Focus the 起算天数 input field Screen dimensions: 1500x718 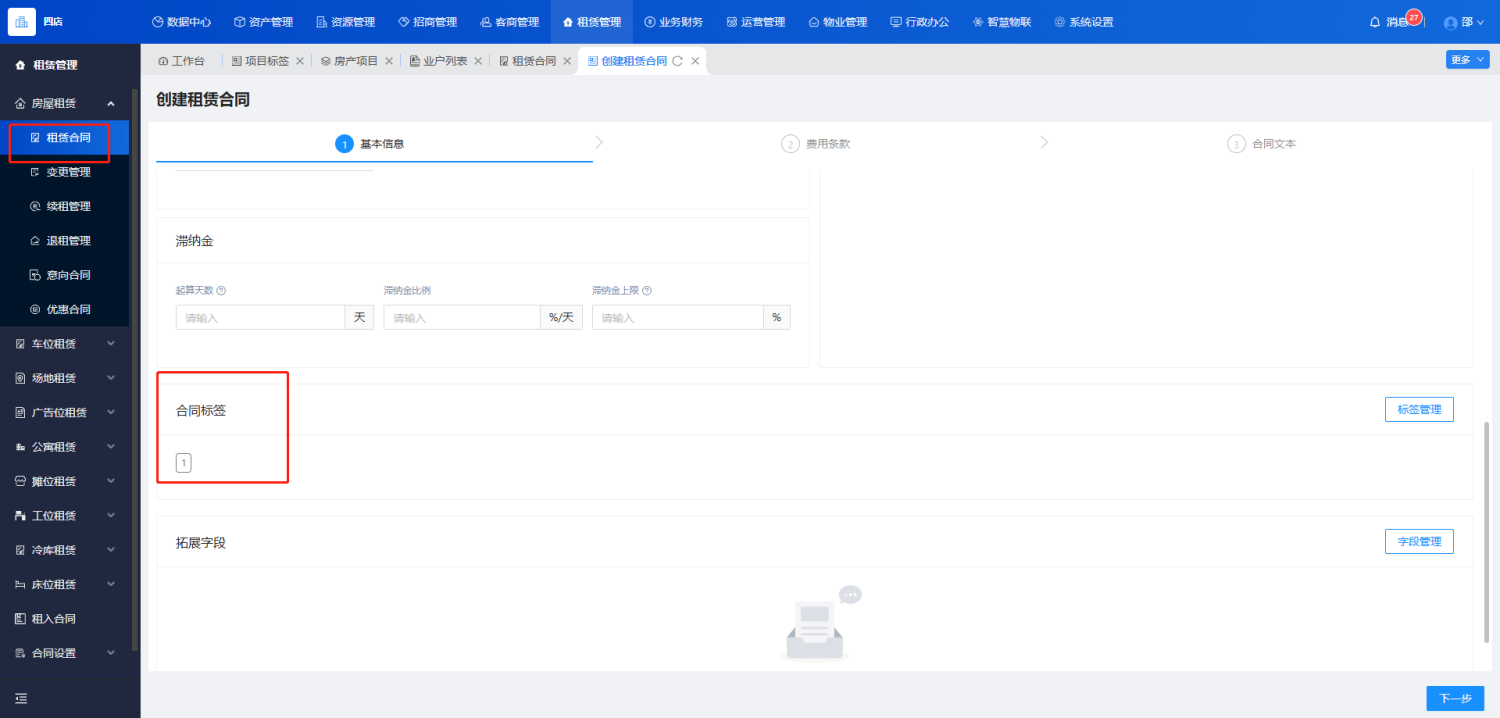[x=260, y=318]
